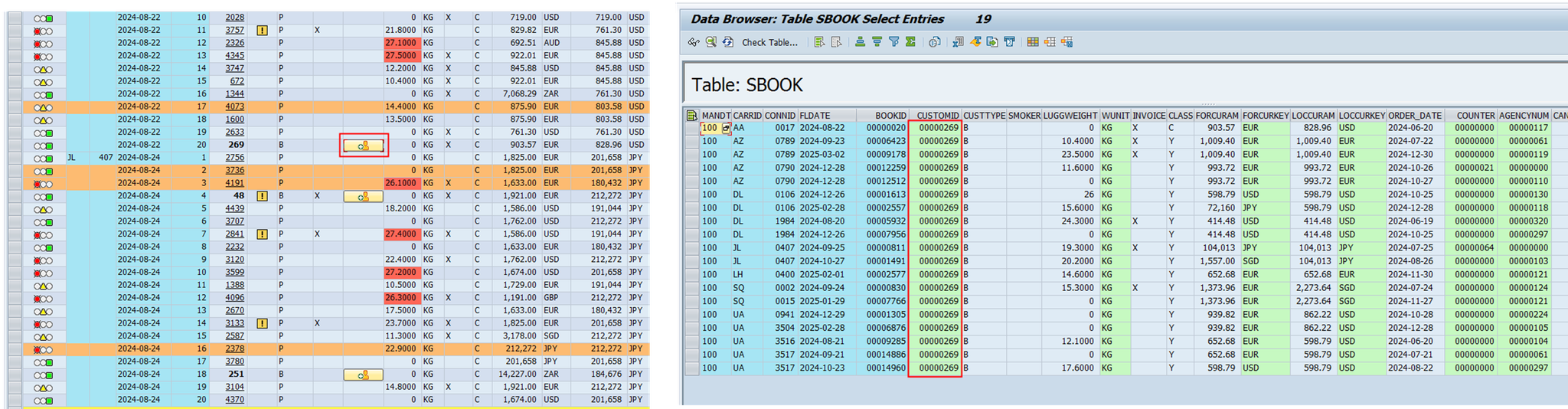Click the value help icon in first MANDT cell
This screenshot has height=409, width=1568.
pyautogui.click(x=727, y=129)
